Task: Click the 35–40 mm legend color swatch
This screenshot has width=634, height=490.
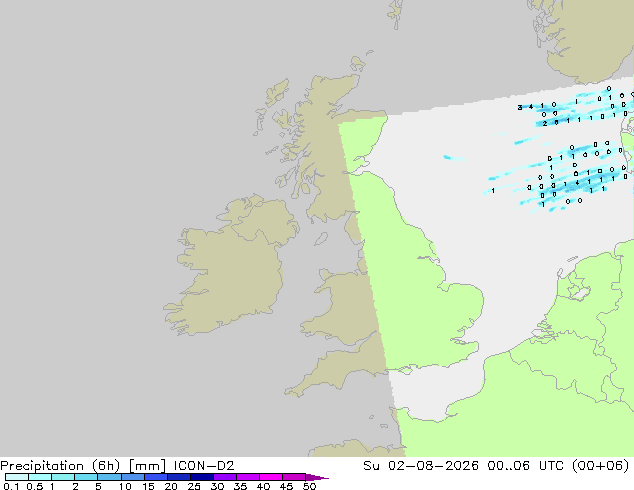Action: point(248,477)
